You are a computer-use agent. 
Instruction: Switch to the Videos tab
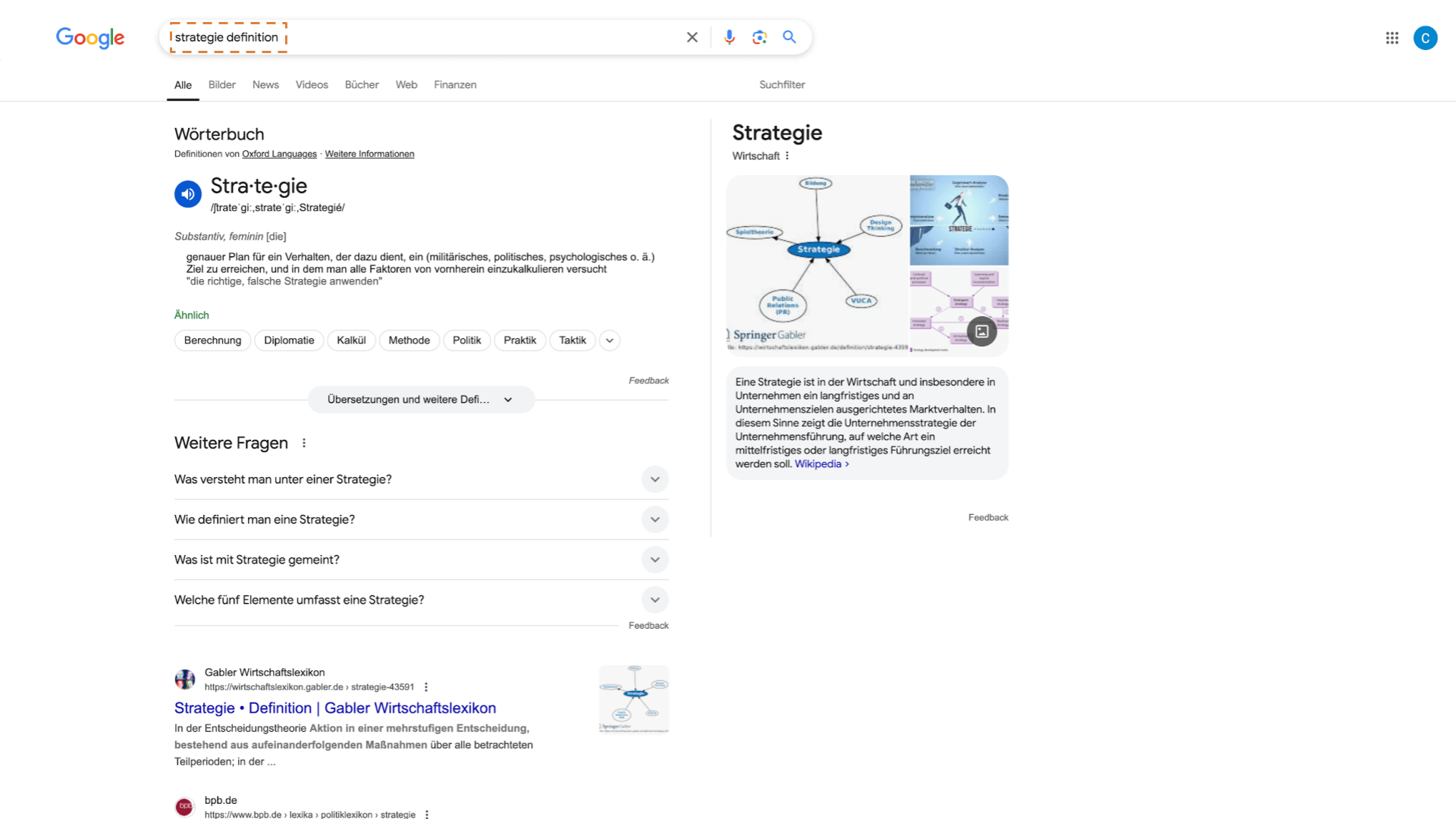coord(312,85)
